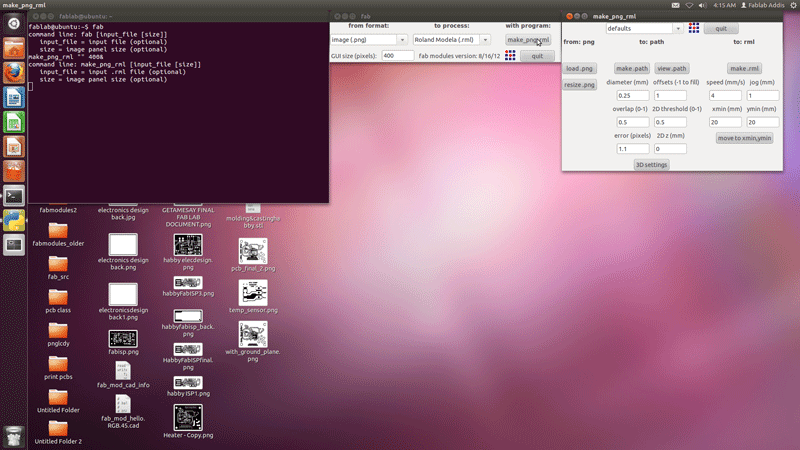Expand the Roland Modela (.rml) process dropdown

click(x=485, y=39)
